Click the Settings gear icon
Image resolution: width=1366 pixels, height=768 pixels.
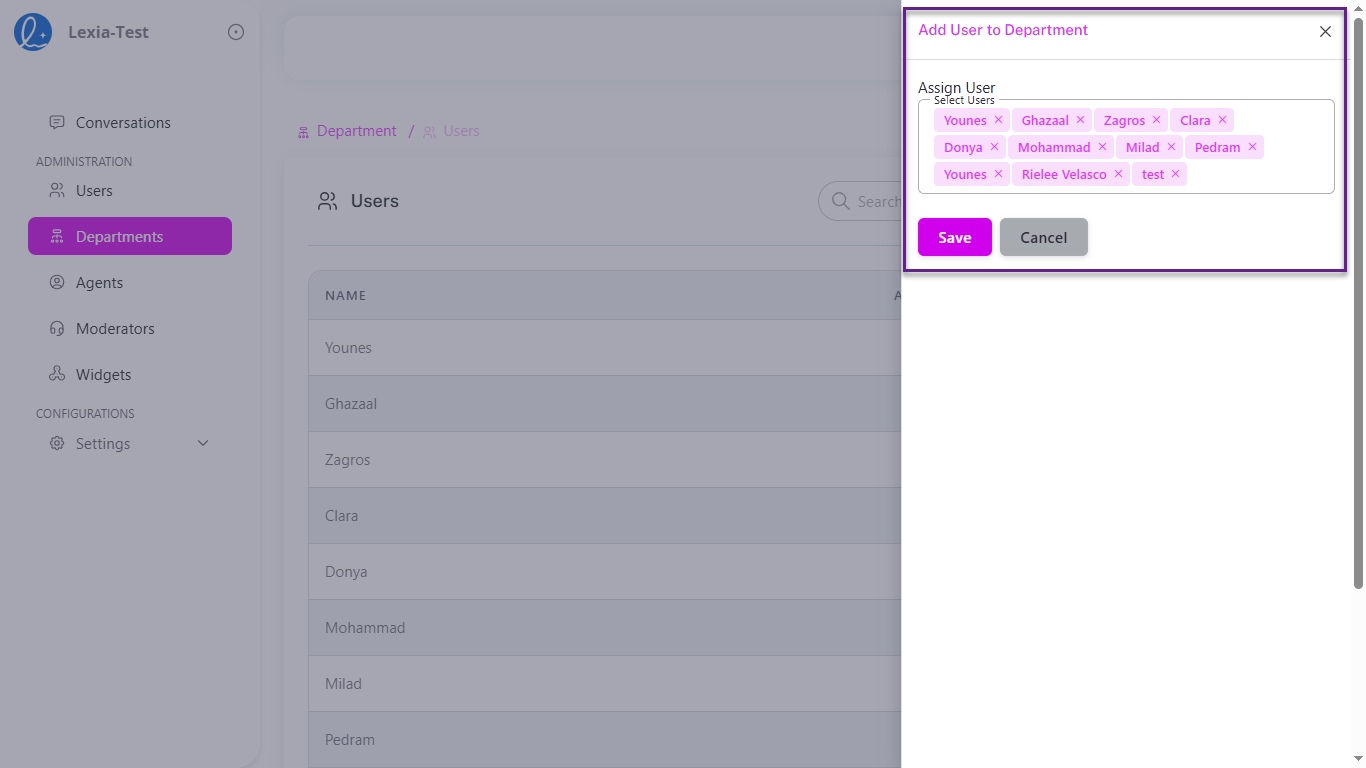[x=56, y=443]
